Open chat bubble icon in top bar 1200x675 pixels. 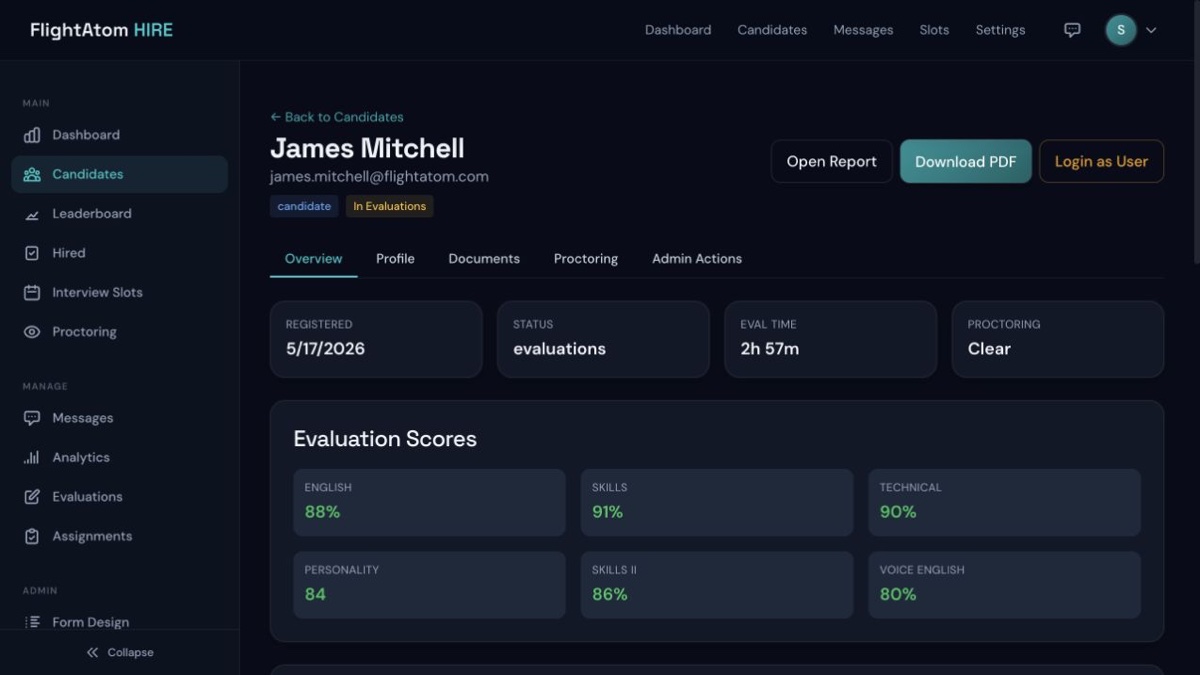1072,30
